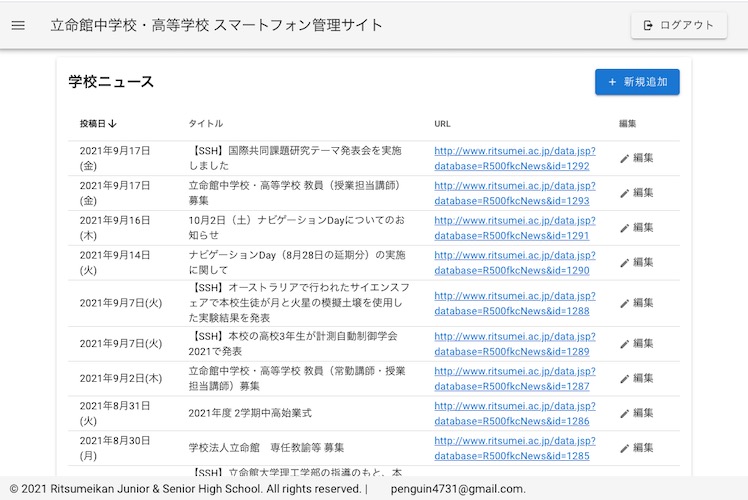This screenshot has width=748, height=500.
Task: Edit the 学校法人立命館 専任教諭等 entry
Action: (x=636, y=448)
